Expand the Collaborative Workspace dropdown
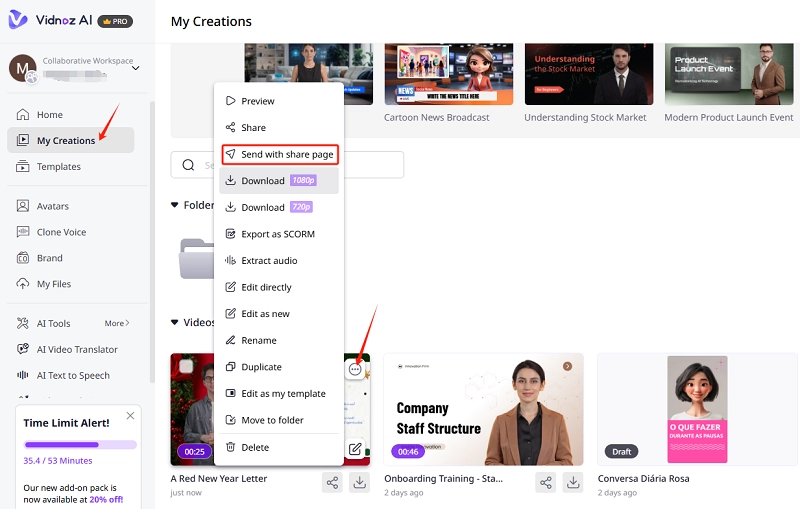This screenshot has width=800, height=509. click(x=136, y=68)
